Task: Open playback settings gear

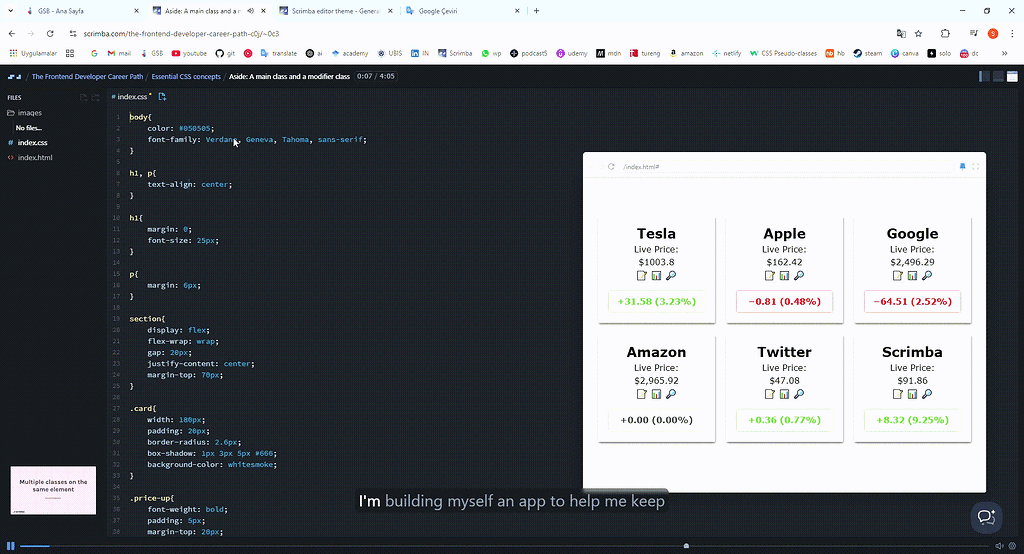Action: 1013,545
